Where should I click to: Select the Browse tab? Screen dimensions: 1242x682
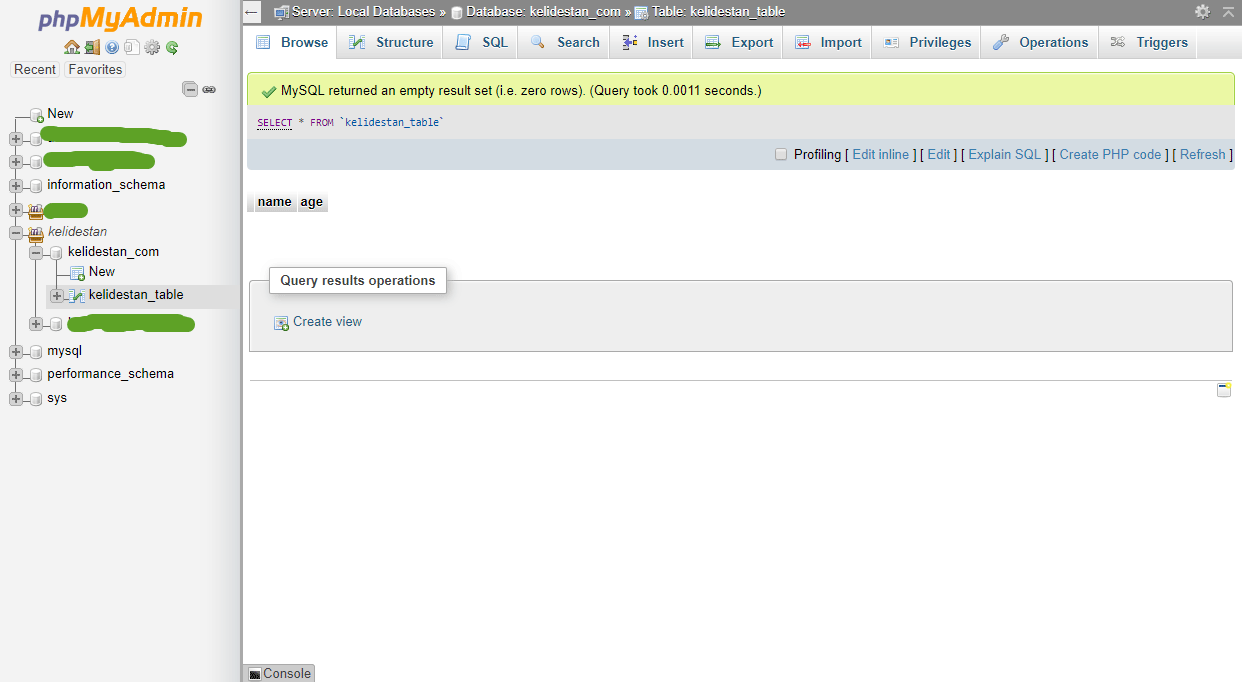291,42
